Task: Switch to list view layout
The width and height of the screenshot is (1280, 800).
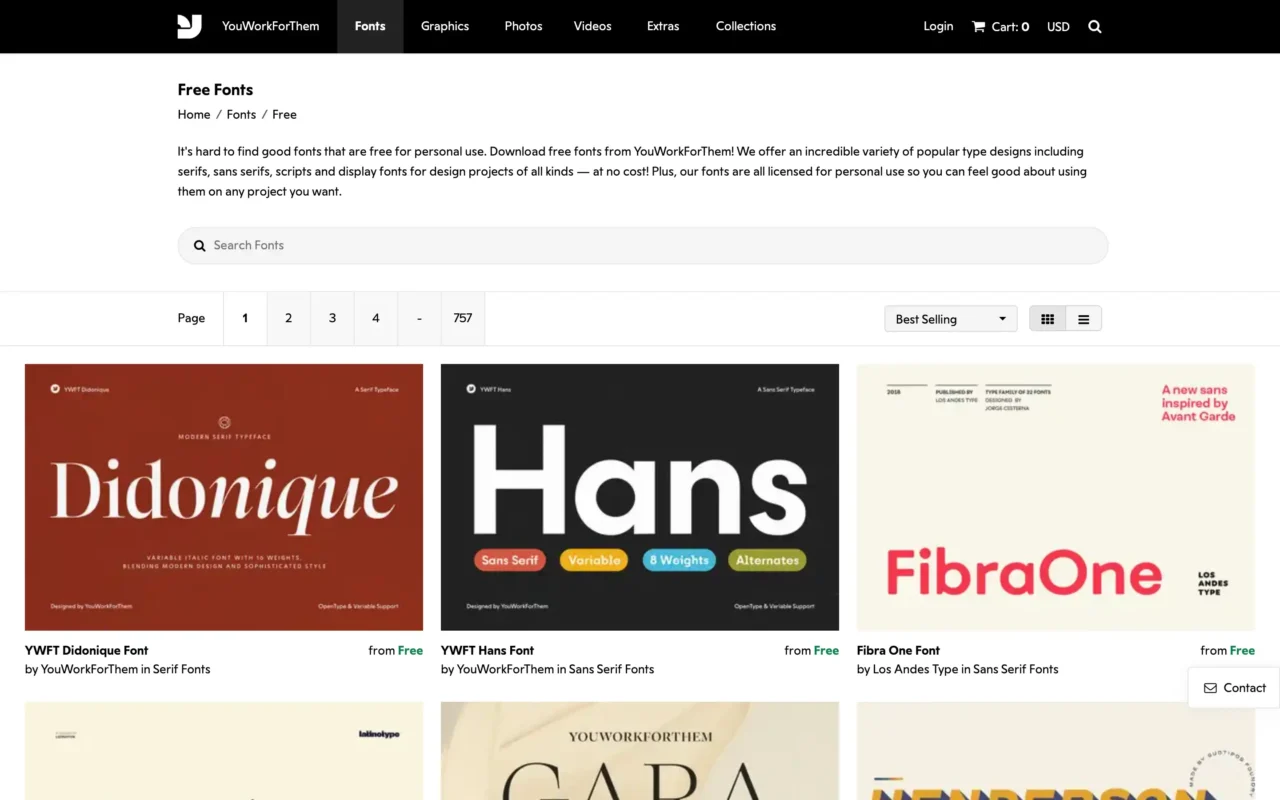Action: coord(1083,319)
